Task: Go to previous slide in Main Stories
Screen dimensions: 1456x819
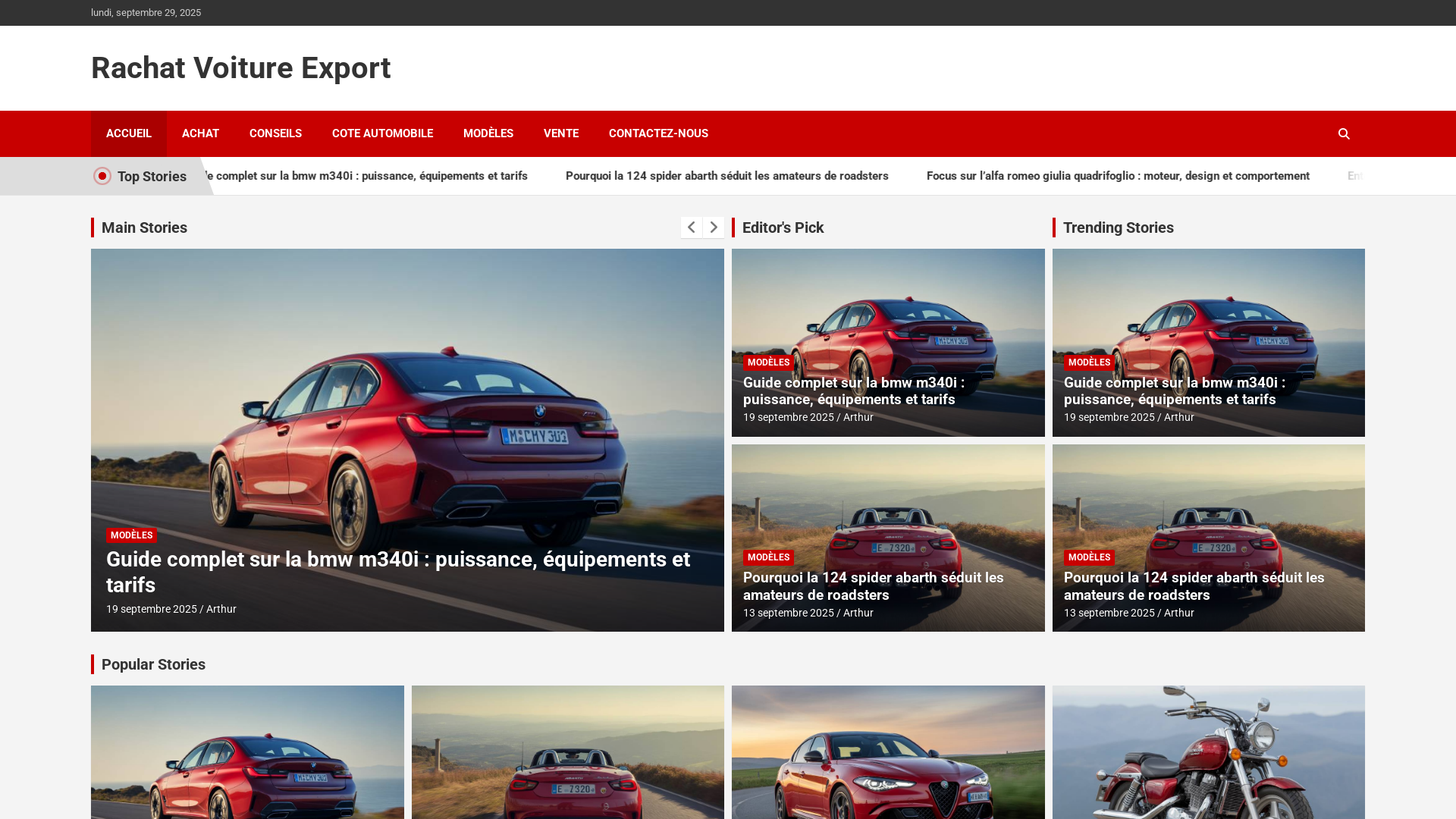Action: [x=691, y=227]
